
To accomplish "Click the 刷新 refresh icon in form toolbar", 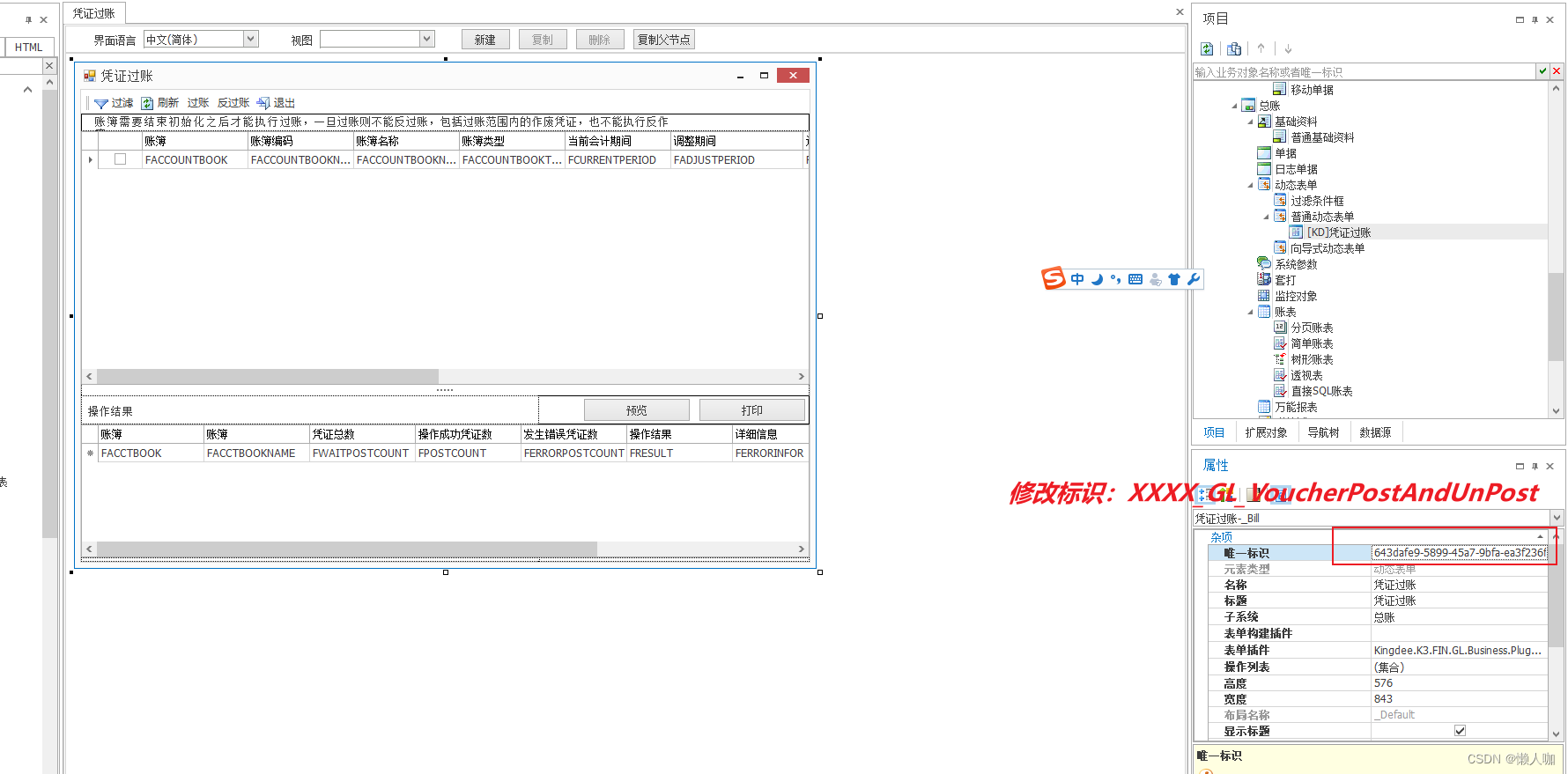I will point(147,104).
